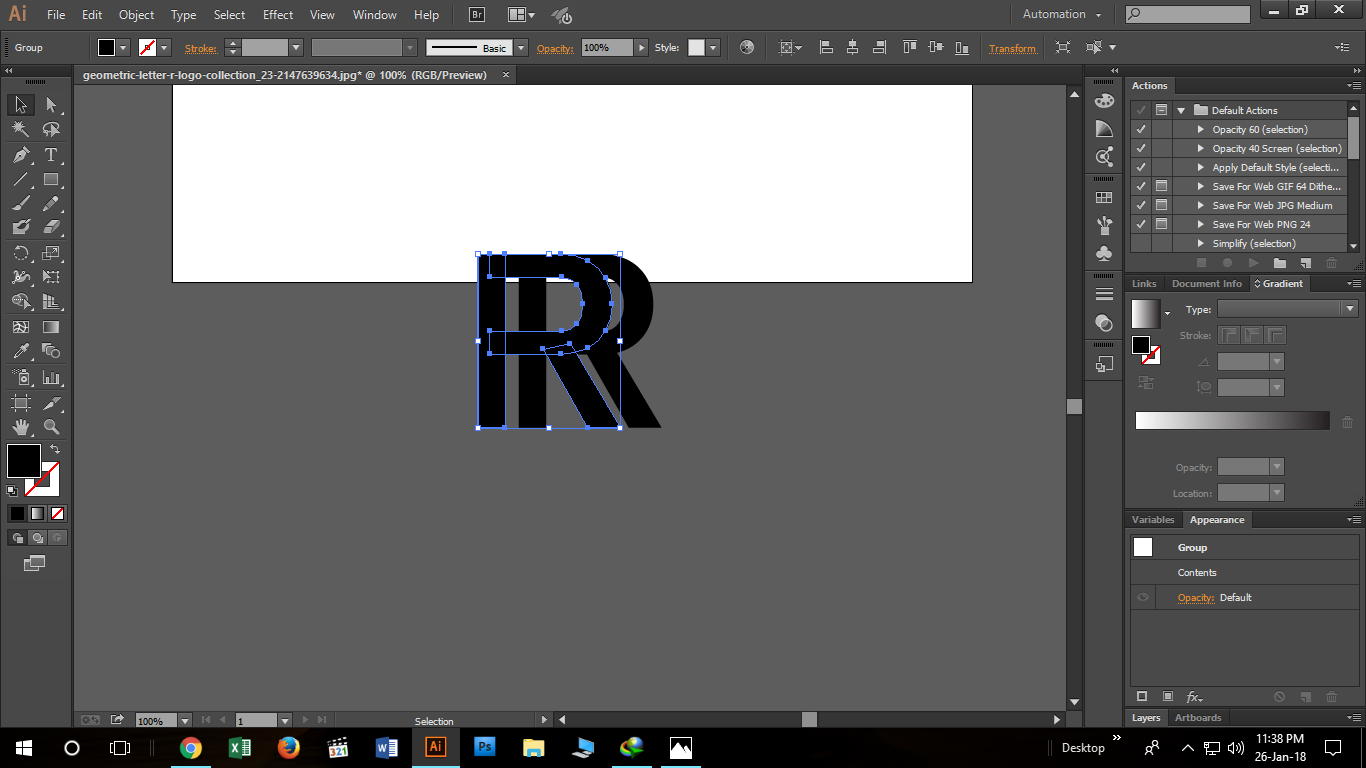The image size is (1366, 768).
Task: Select the Eyedropper tool
Action: (x=20, y=351)
